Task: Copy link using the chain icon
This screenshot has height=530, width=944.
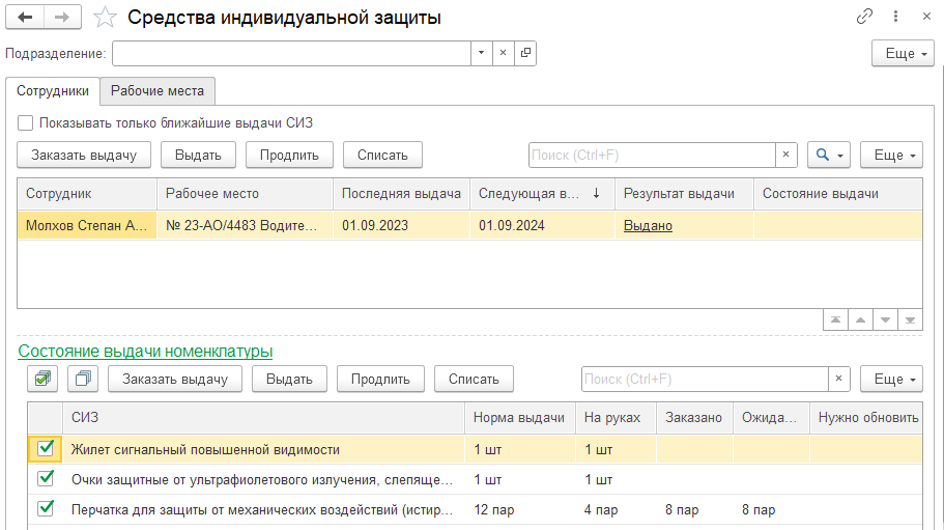Action: [x=865, y=17]
